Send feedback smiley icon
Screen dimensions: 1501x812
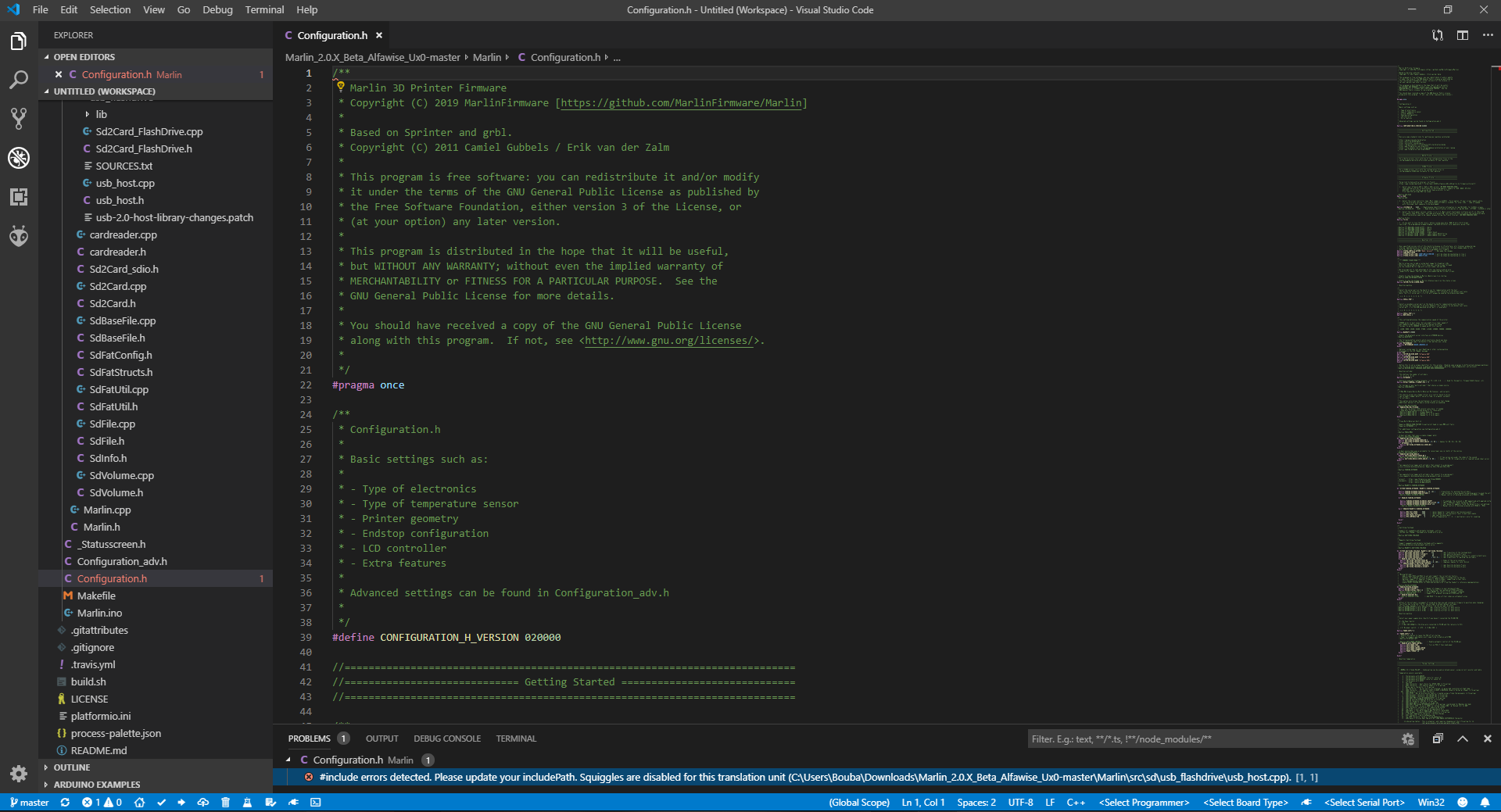[1462, 803]
